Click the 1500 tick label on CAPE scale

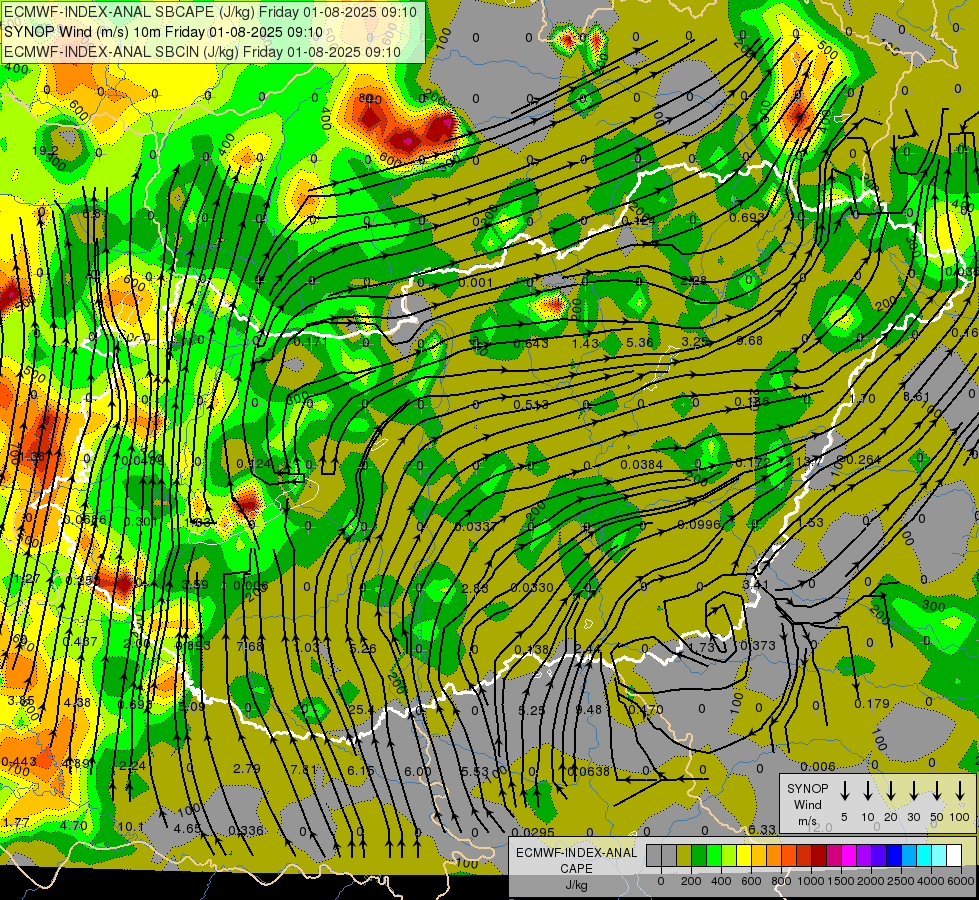coord(841,881)
